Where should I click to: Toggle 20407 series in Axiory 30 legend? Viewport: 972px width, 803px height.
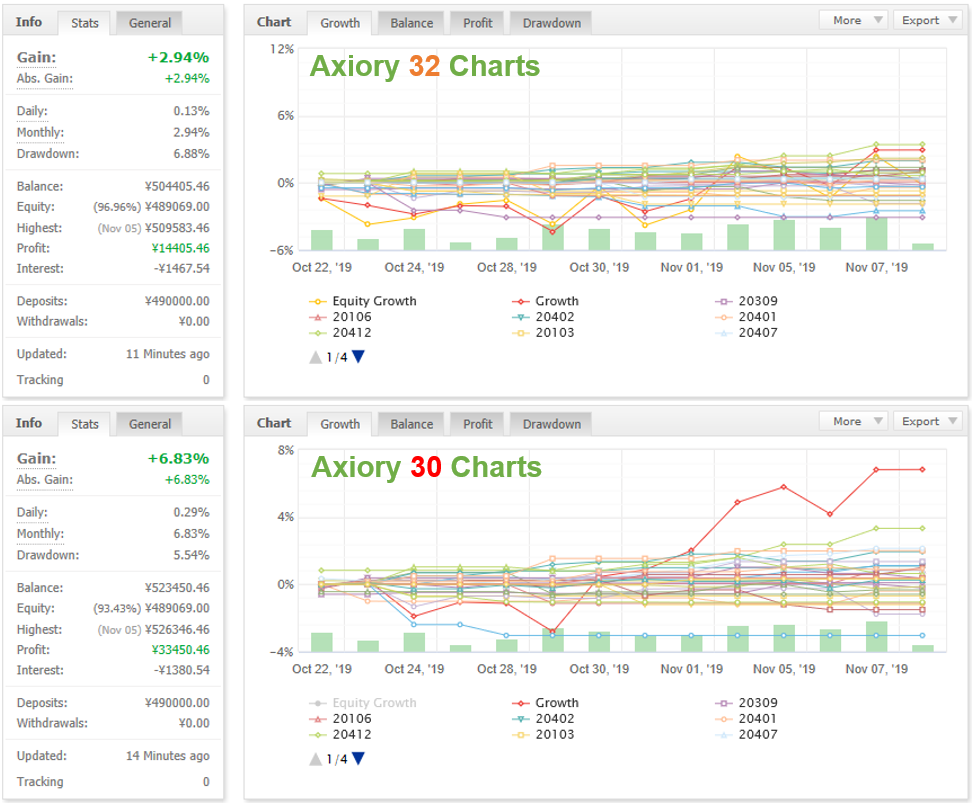(x=746, y=735)
